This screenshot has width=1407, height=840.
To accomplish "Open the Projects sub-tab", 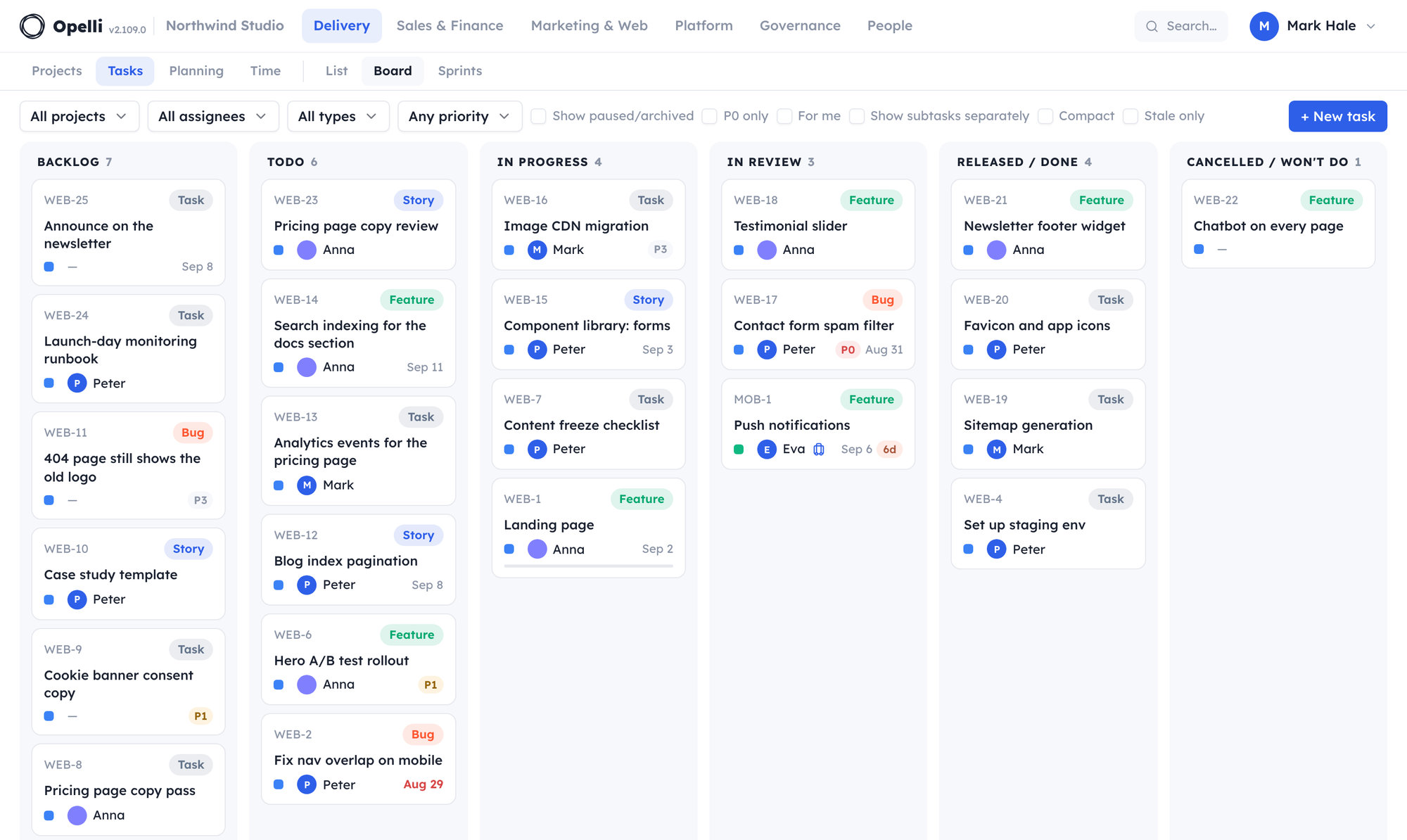I will [x=57, y=71].
